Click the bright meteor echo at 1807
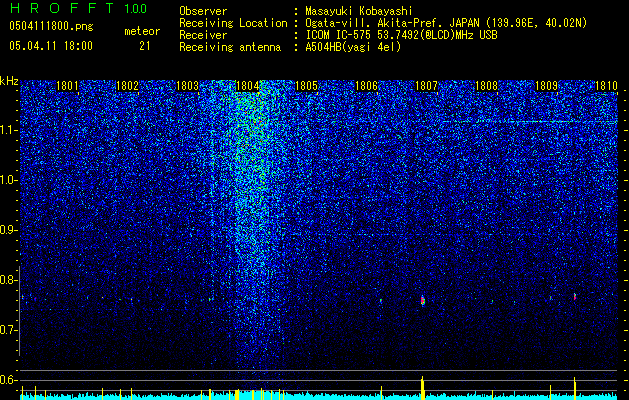The image size is (629, 400). pos(422,301)
